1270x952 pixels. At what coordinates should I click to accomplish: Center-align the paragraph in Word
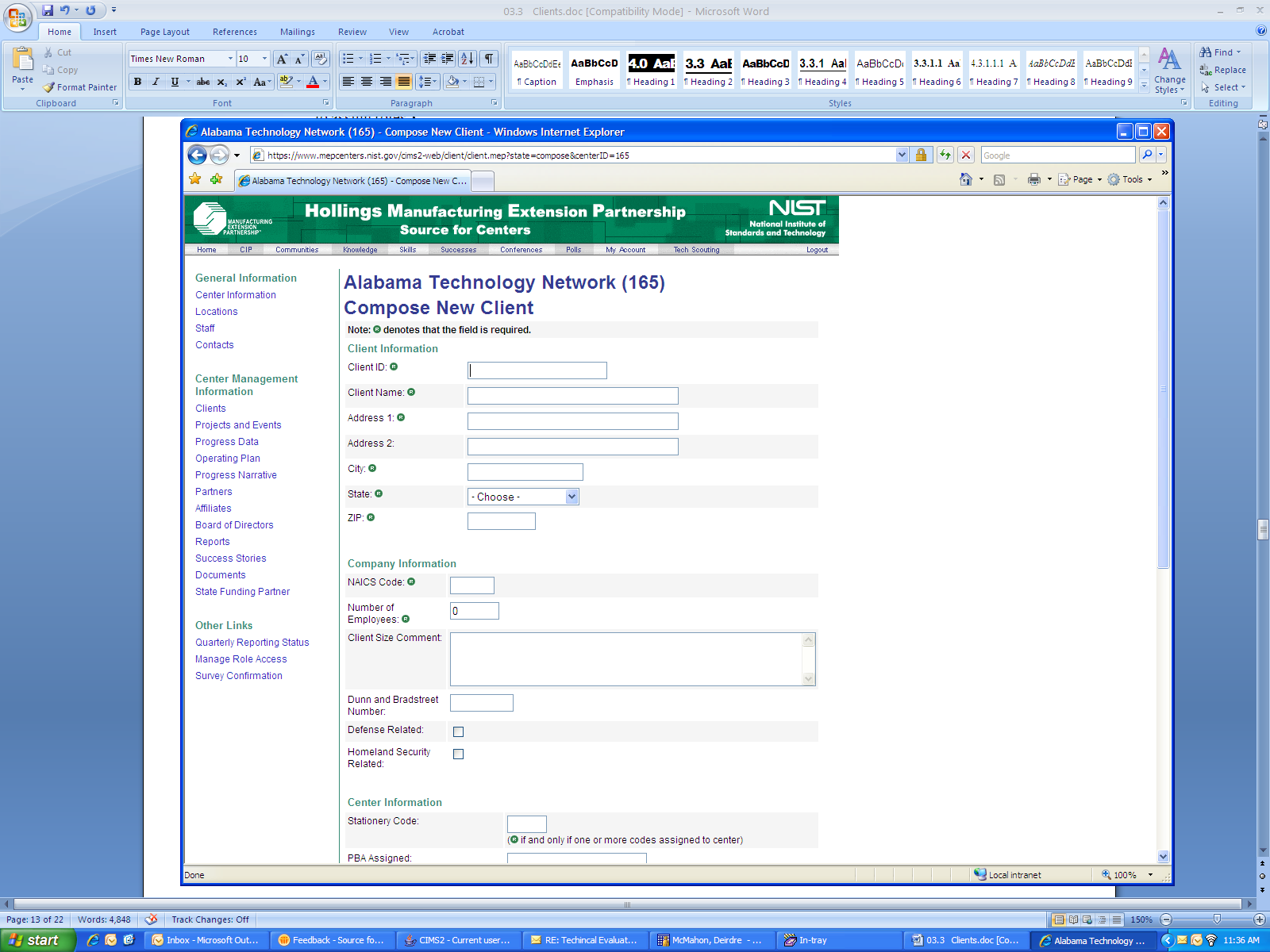click(367, 82)
